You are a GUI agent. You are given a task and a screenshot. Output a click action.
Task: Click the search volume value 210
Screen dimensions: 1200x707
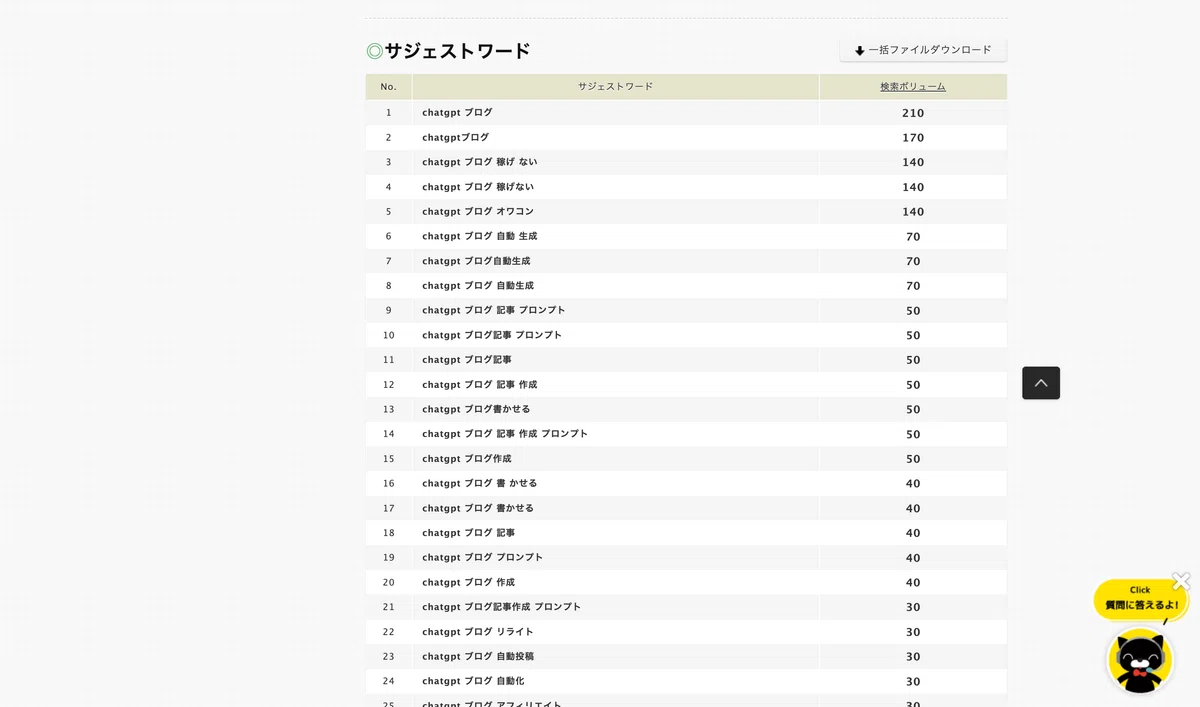pyautogui.click(x=913, y=113)
